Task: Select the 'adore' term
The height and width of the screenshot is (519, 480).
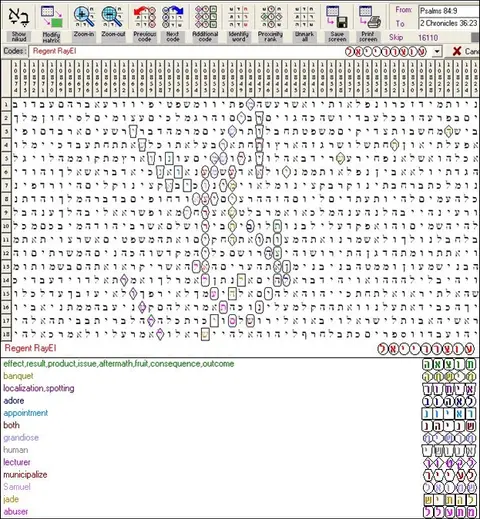Action: (14, 401)
